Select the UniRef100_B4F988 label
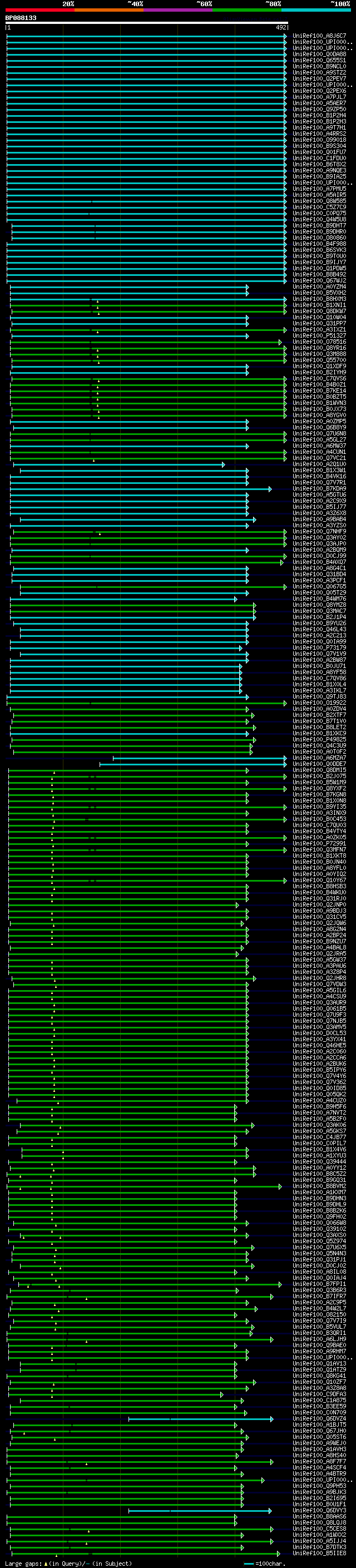356x1568 pixels. [x=319, y=244]
